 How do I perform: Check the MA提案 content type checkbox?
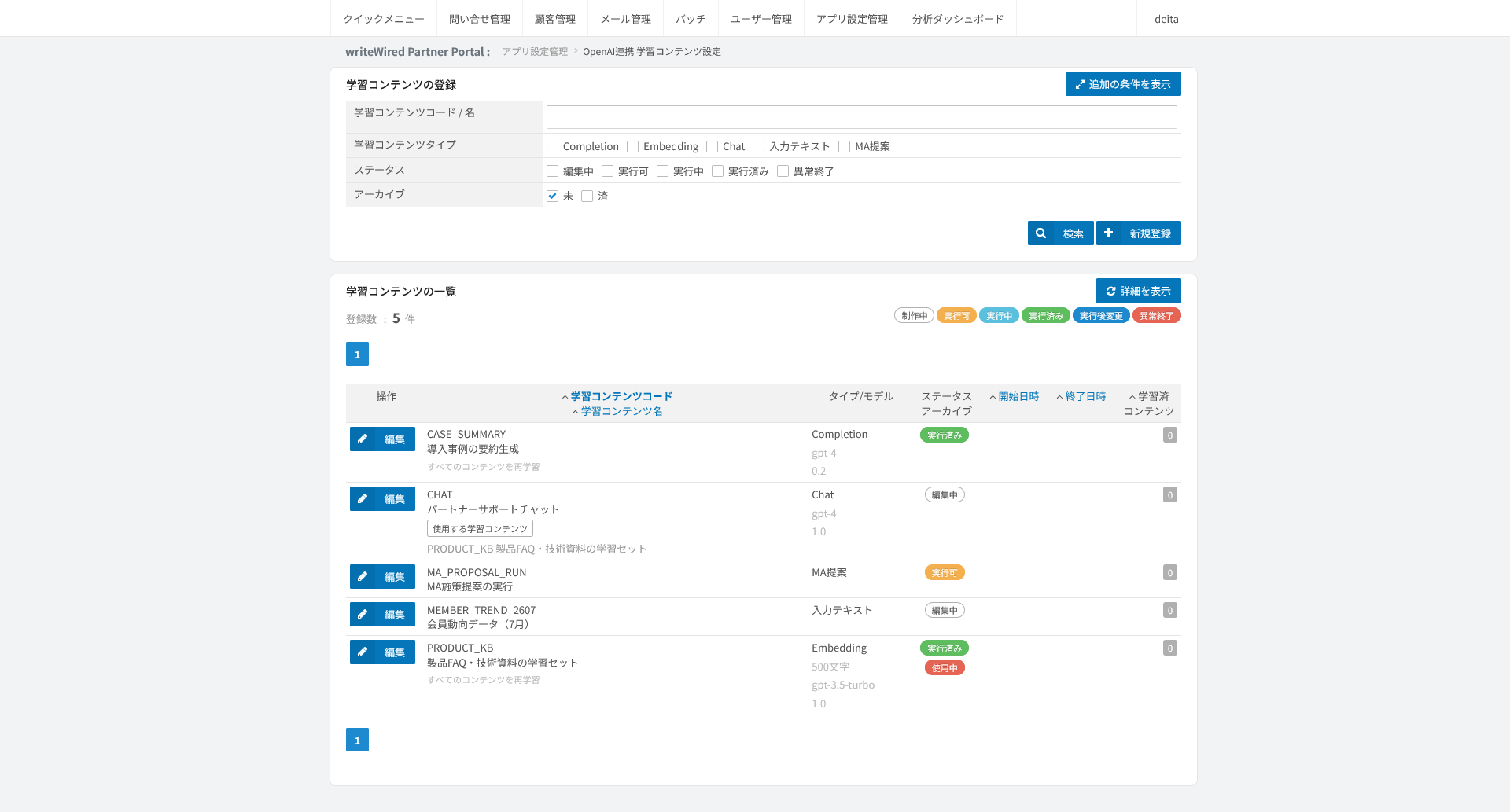click(844, 146)
